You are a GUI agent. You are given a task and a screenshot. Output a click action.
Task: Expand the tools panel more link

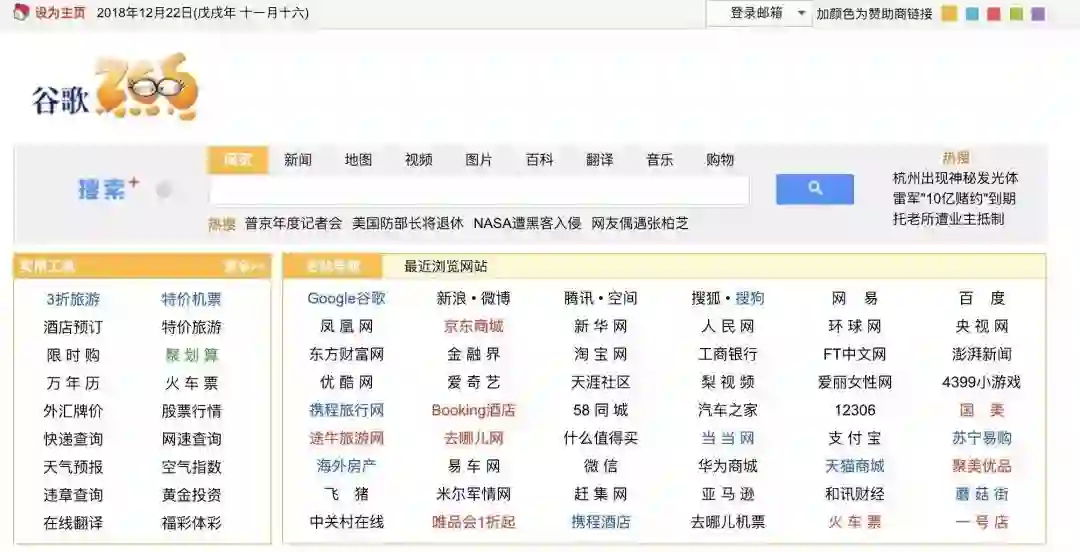pyautogui.click(x=243, y=266)
